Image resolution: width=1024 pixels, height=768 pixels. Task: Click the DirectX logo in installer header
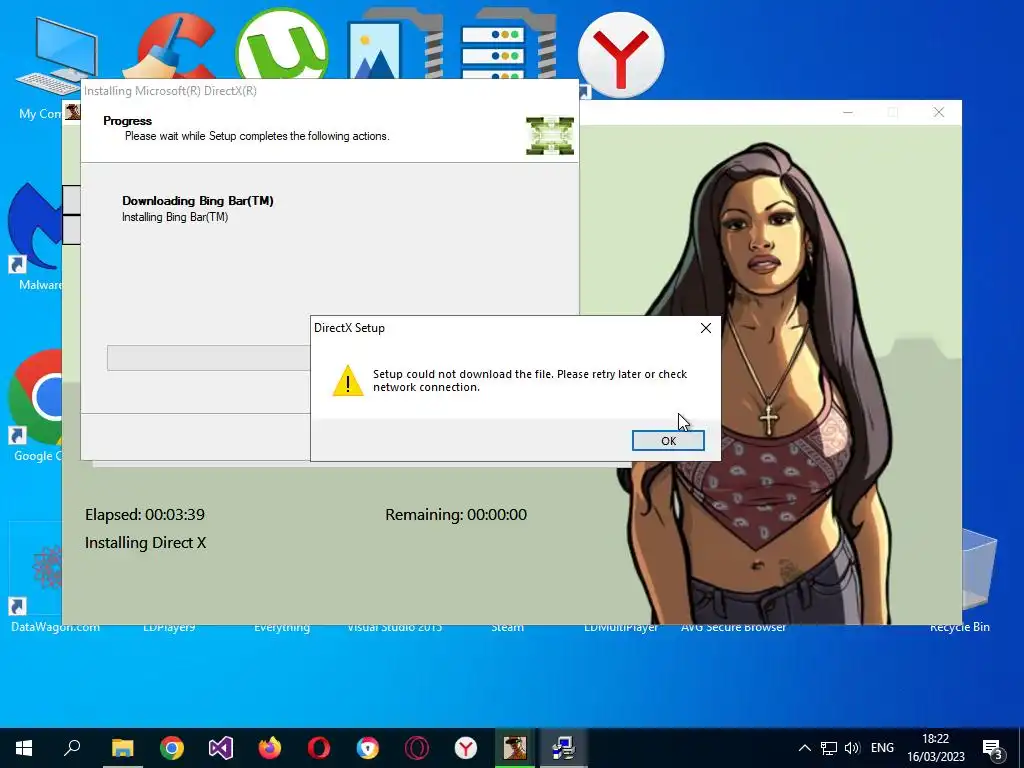[x=549, y=136]
